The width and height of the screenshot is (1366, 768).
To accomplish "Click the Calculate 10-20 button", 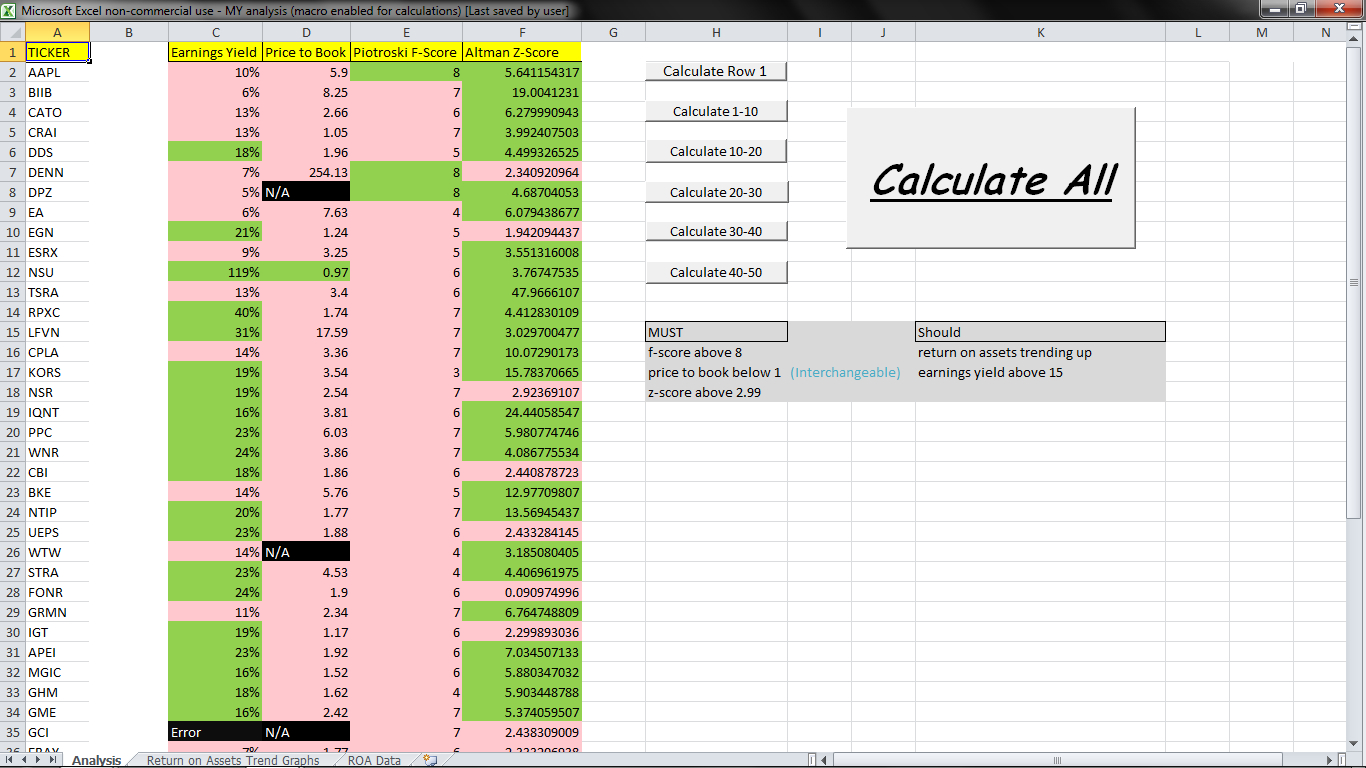I will (716, 151).
